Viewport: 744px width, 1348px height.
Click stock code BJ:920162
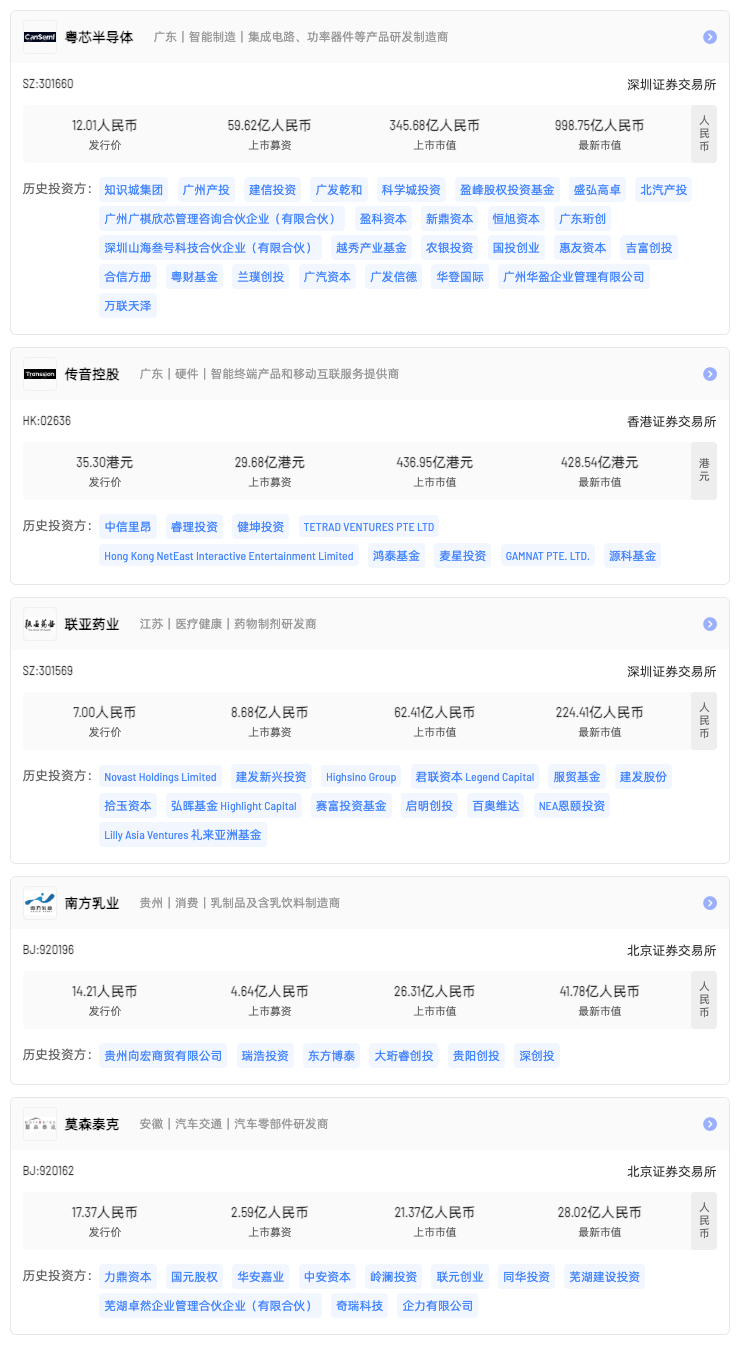[48, 1171]
